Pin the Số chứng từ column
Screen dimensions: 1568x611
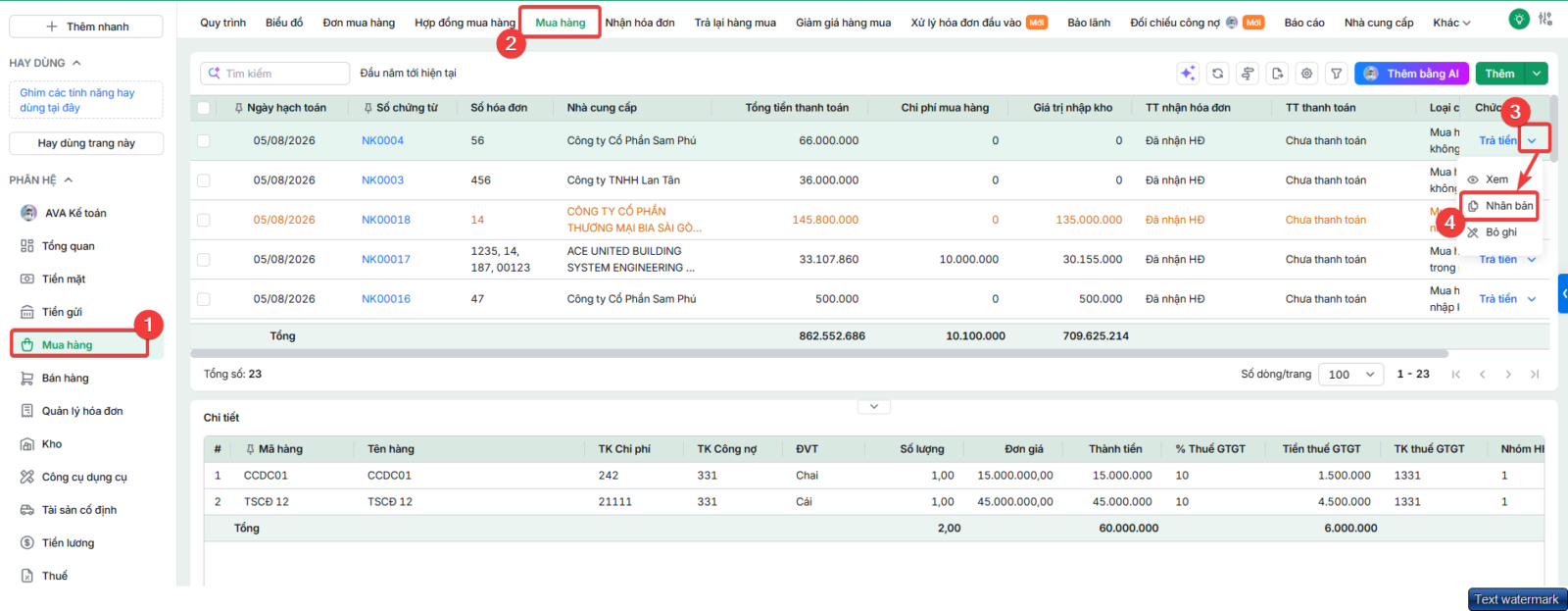(x=367, y=108)
